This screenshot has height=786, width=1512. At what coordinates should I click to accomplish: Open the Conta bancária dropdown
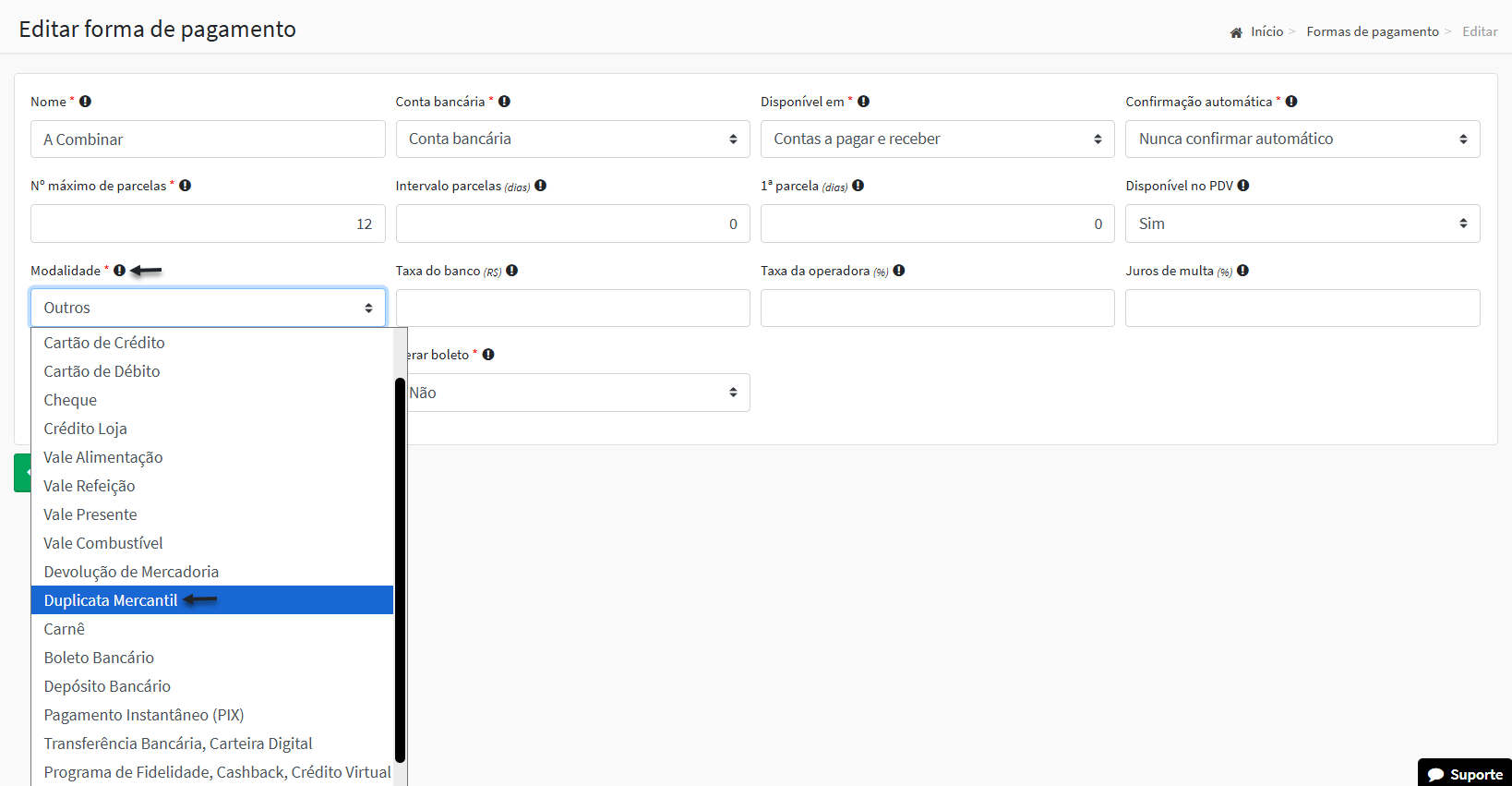(572, 139)
